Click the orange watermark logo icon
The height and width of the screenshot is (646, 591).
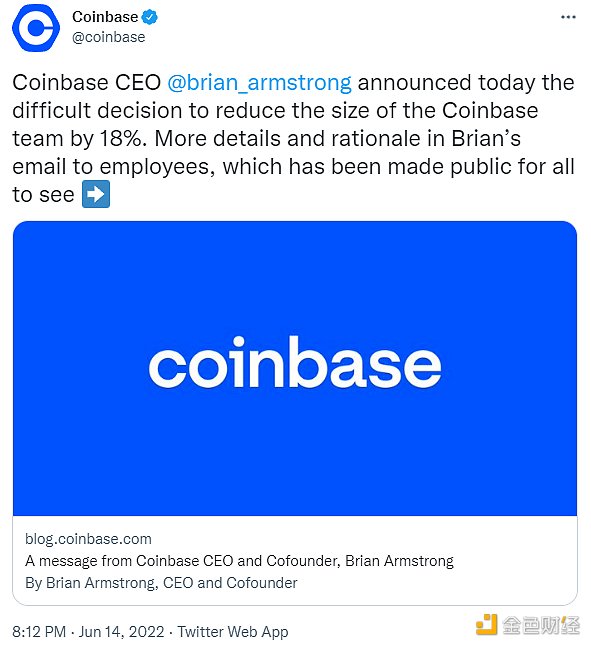(x=486, y=625)
